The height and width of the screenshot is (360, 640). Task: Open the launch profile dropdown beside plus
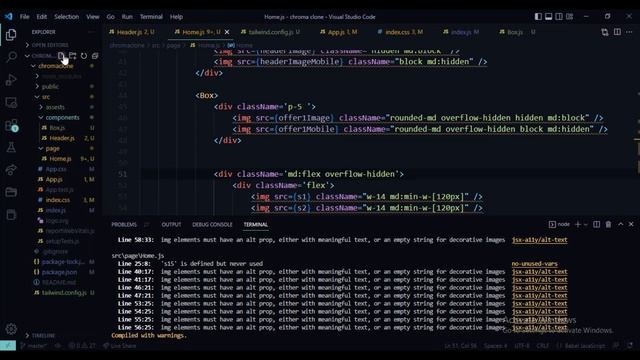point(586,224)
